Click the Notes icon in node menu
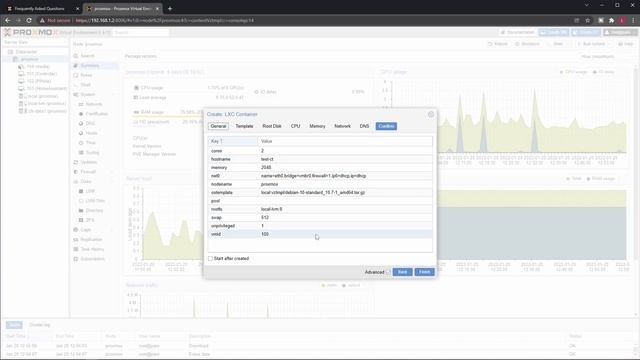 tap(76, 76)
